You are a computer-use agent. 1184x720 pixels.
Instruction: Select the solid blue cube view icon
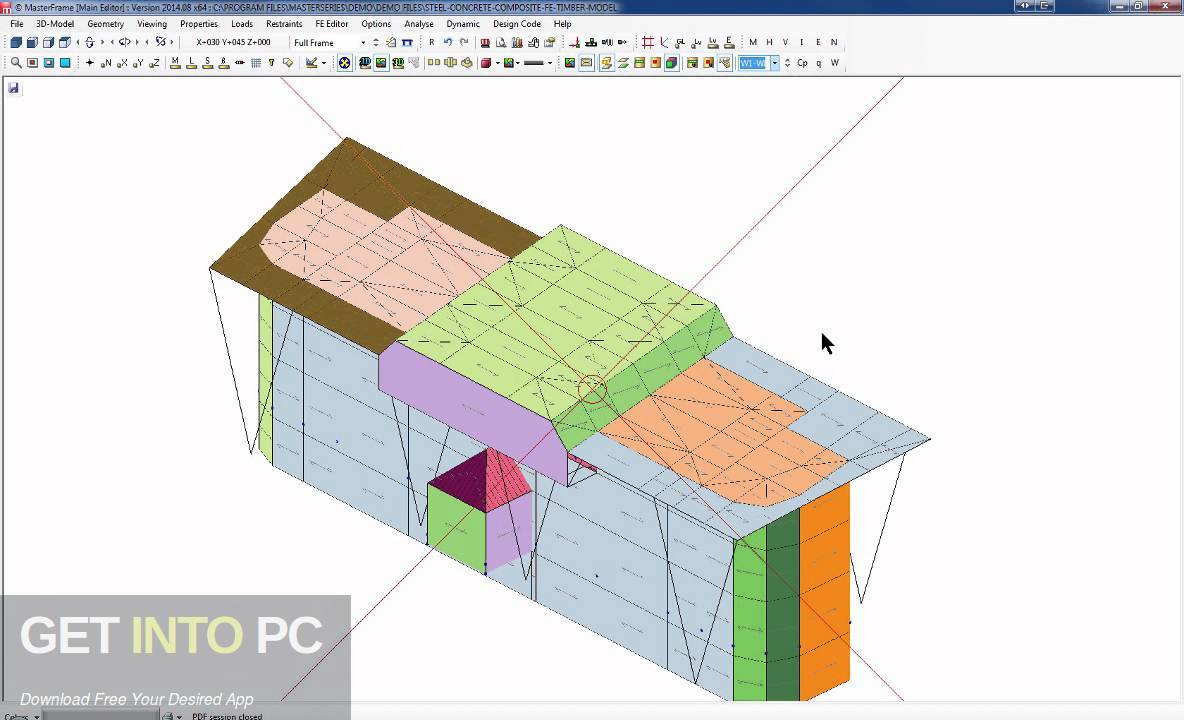(16, 42)
